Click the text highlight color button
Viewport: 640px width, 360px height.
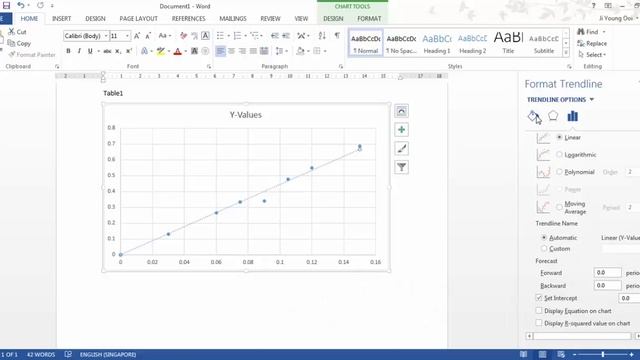pyautogui.click(x=160, y=51)
